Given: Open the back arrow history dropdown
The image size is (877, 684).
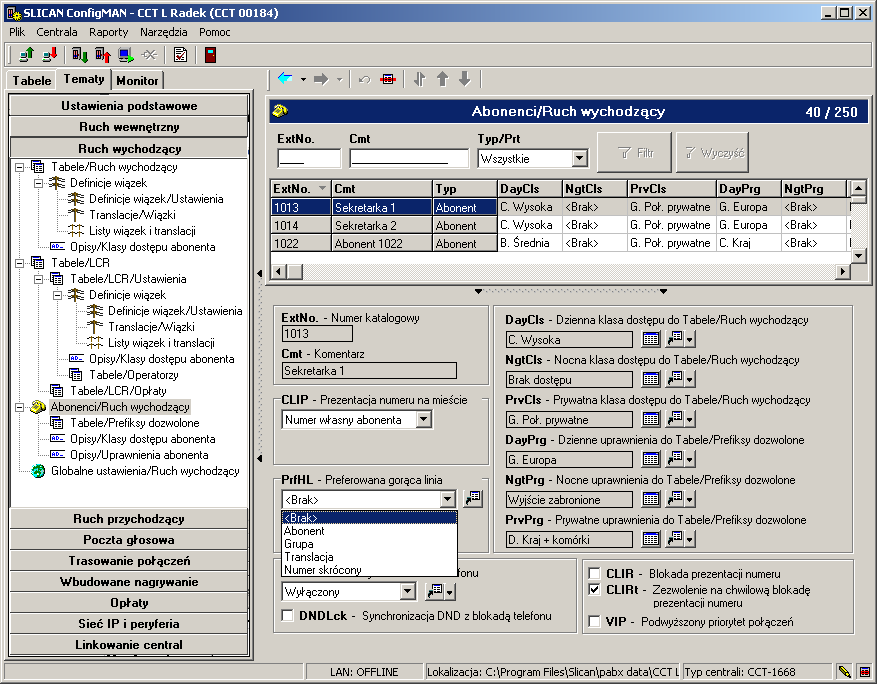Looking at the screenshot, I should coord(303,79).
